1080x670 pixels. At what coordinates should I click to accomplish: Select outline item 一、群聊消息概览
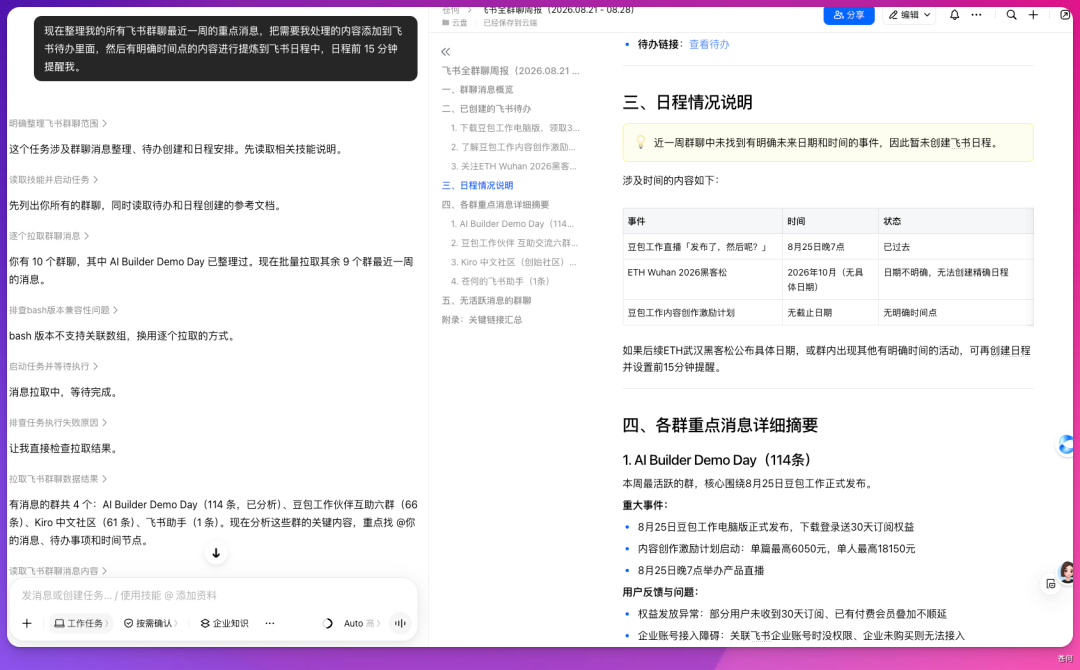point(477,90)
